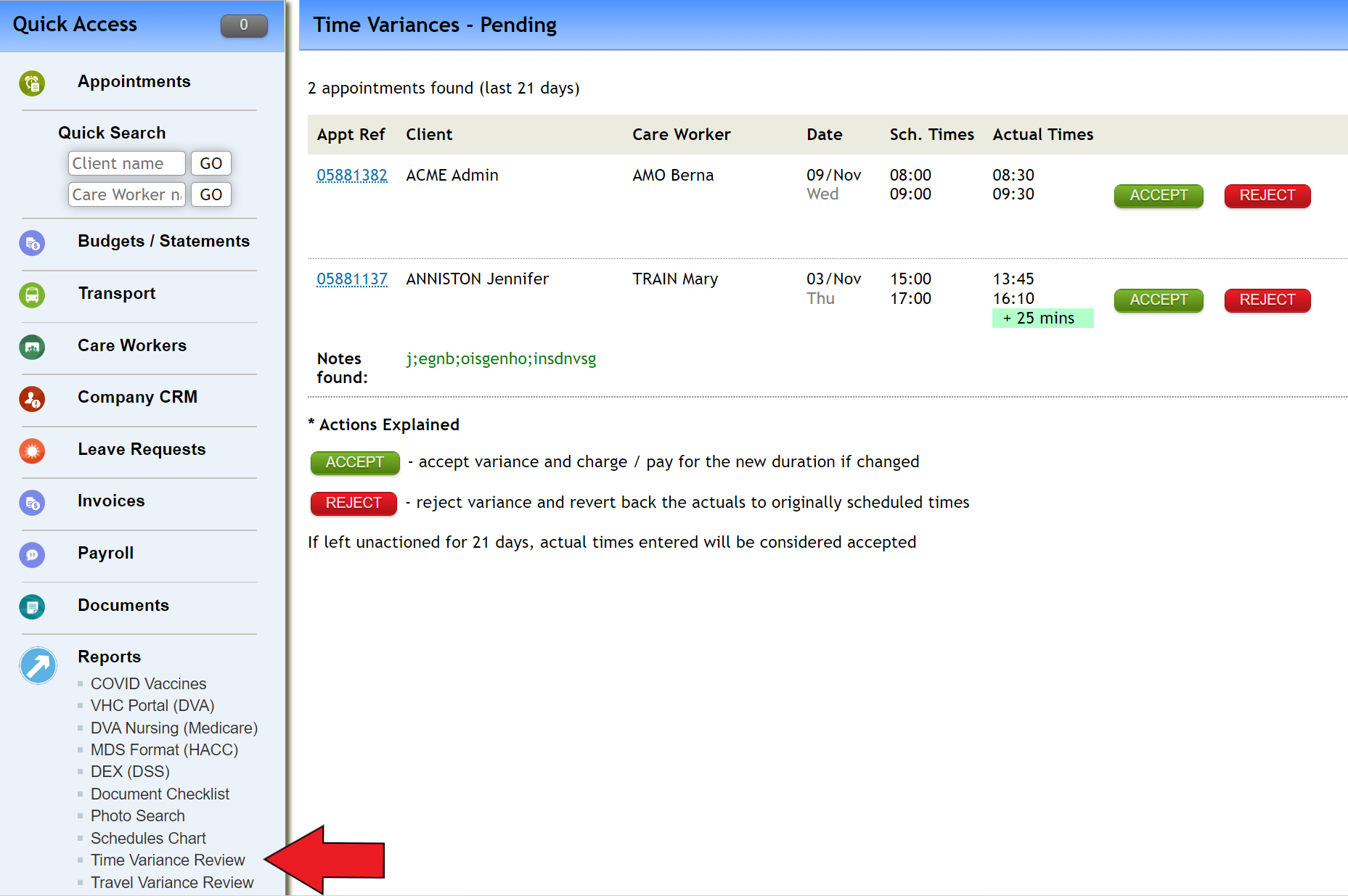Viewport: 1348px width, 896px height.
Task: Click the Quick Access counter badge
Action: tap(244, 25)
